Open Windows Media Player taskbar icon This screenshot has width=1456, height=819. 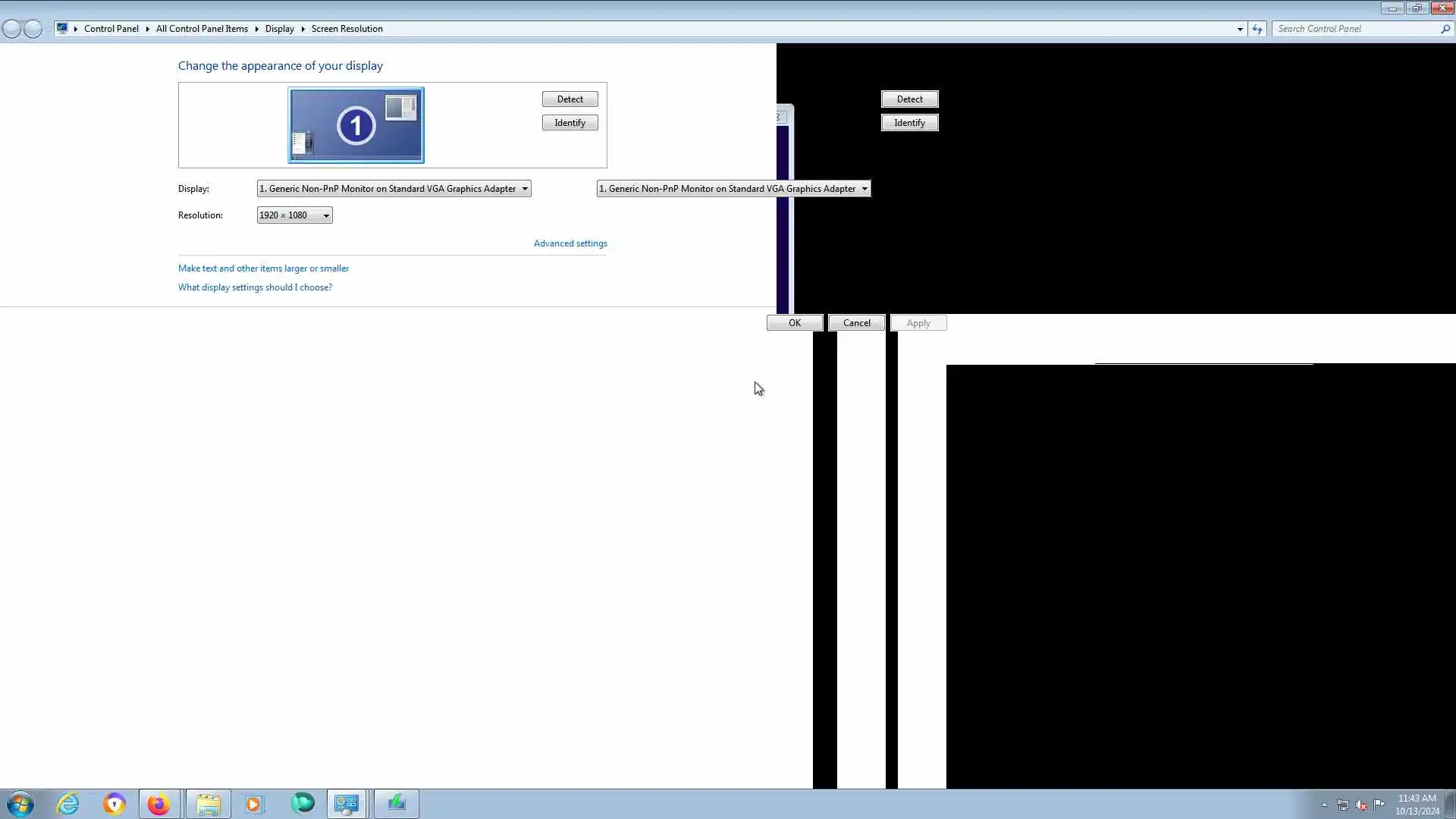pyautogui.click(x=254, y=804)
